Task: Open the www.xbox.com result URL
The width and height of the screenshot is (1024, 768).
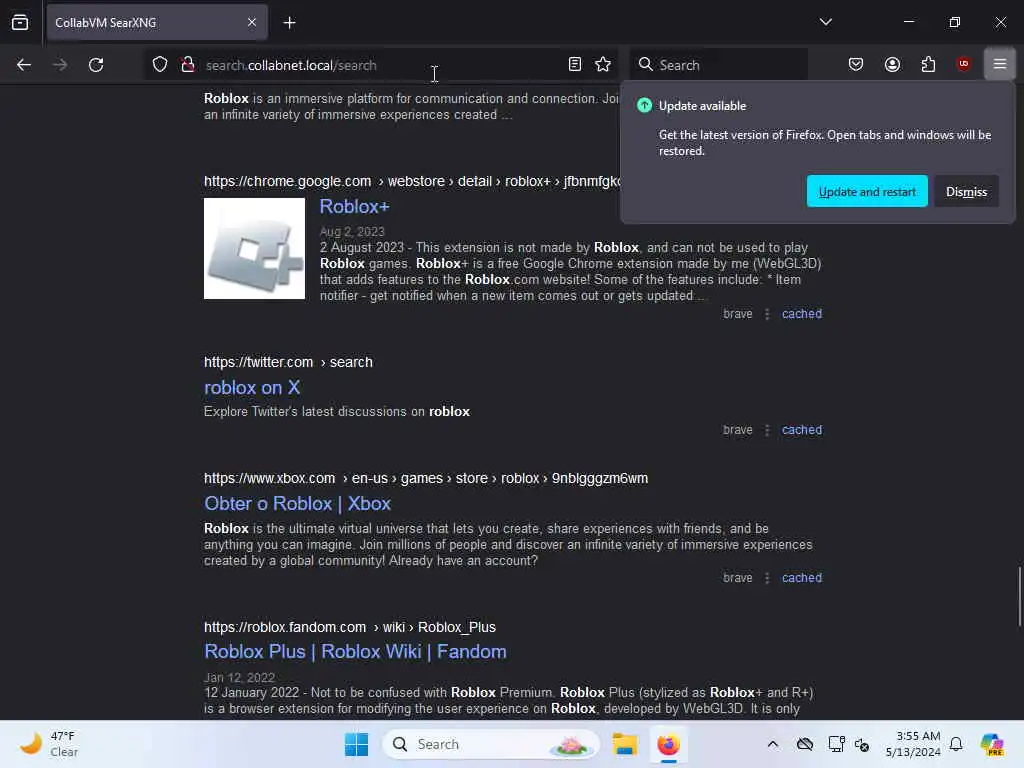Action: pyautogui.click(x=426, y=479)
